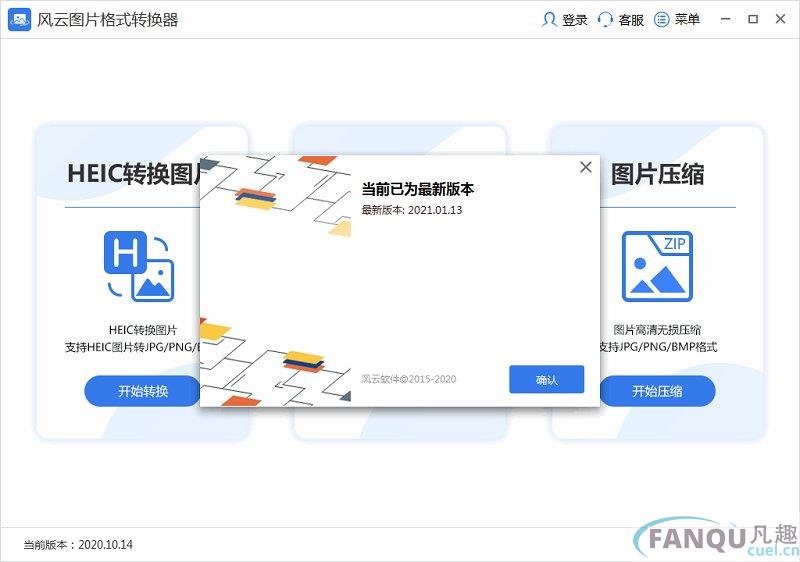
Task: Click the 客服 headset support icon
Action: 605,20
